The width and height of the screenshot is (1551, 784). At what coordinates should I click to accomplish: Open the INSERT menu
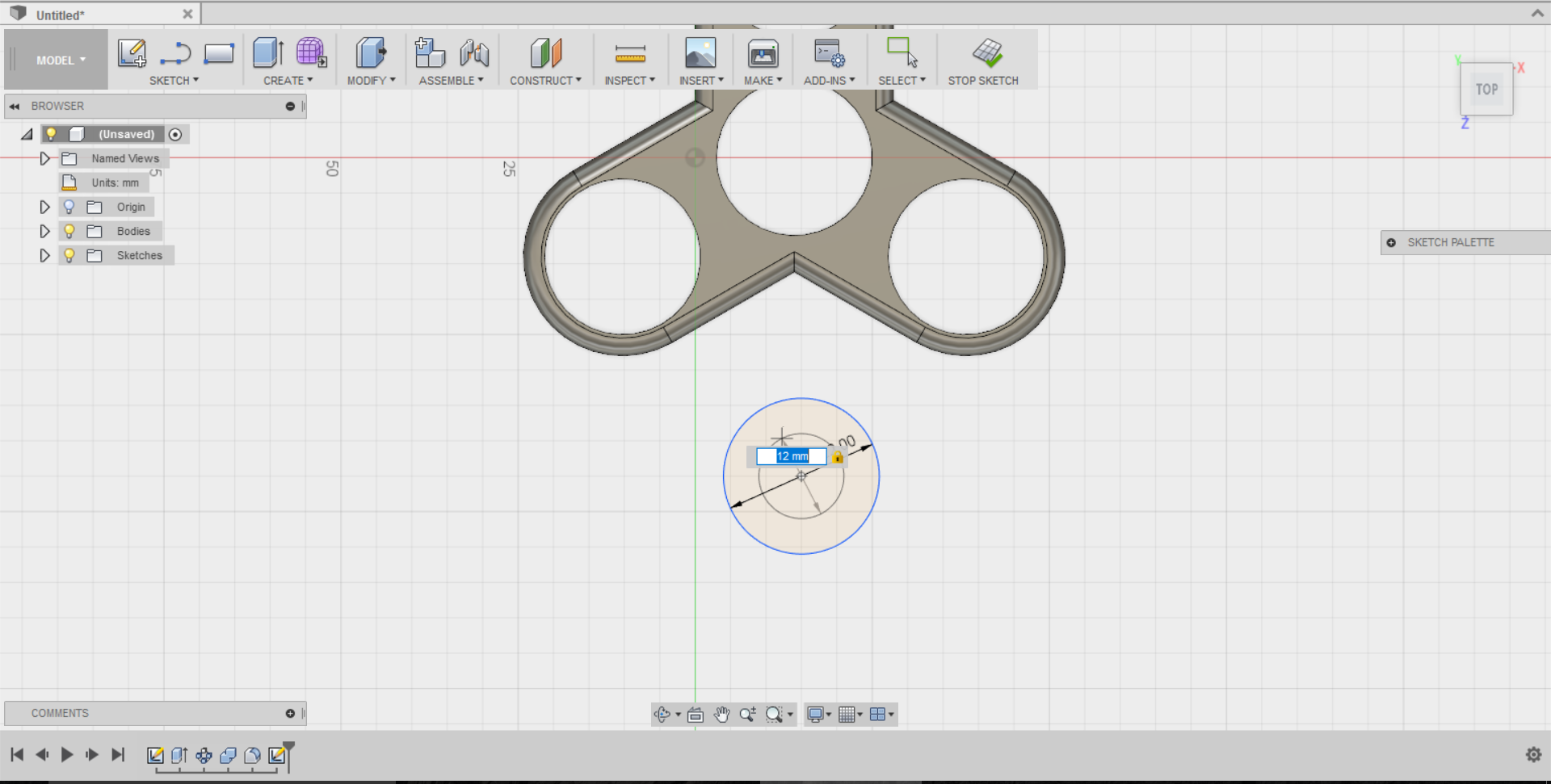701,81
